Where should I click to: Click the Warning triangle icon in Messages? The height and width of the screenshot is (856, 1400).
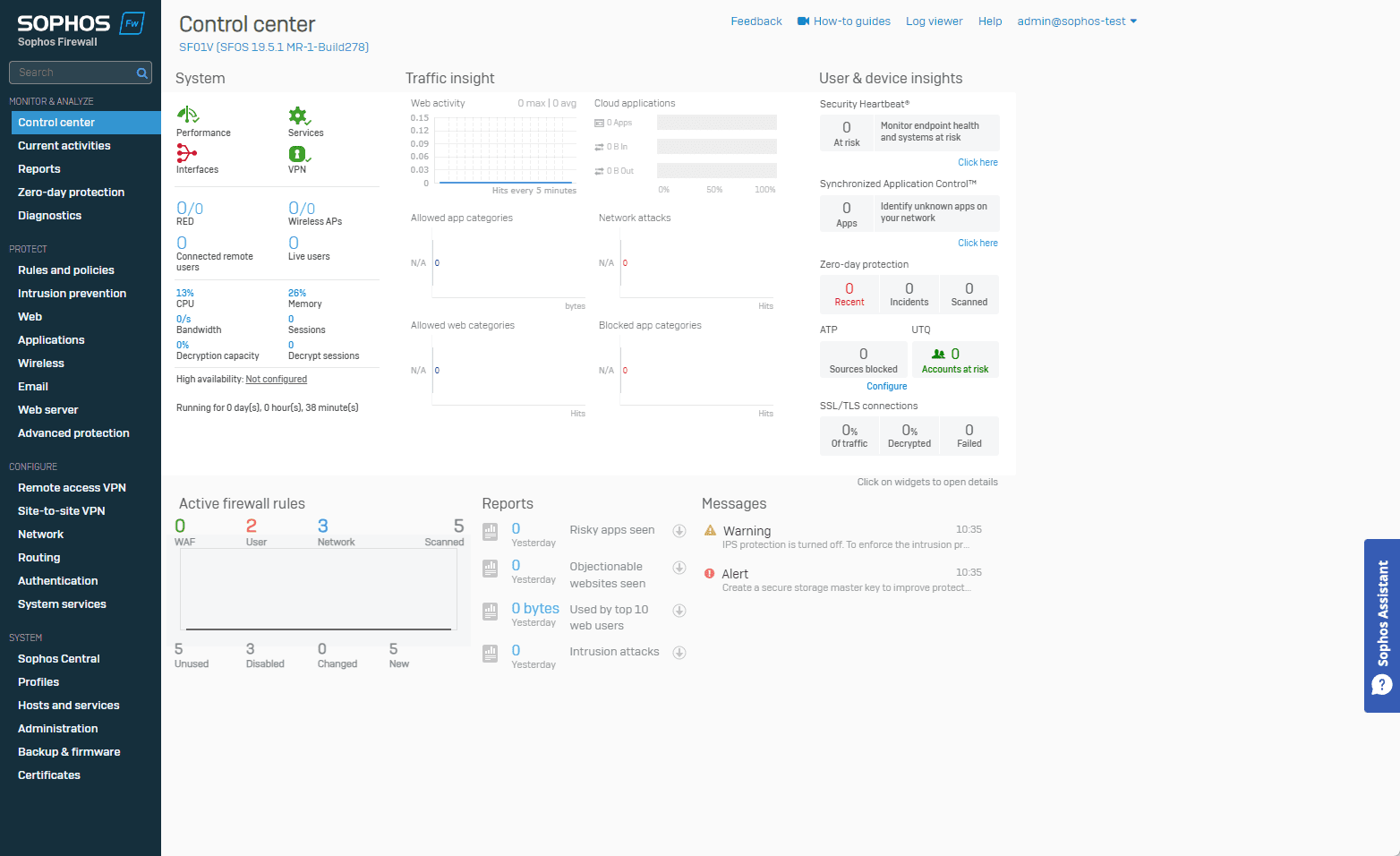click(710, 530)
